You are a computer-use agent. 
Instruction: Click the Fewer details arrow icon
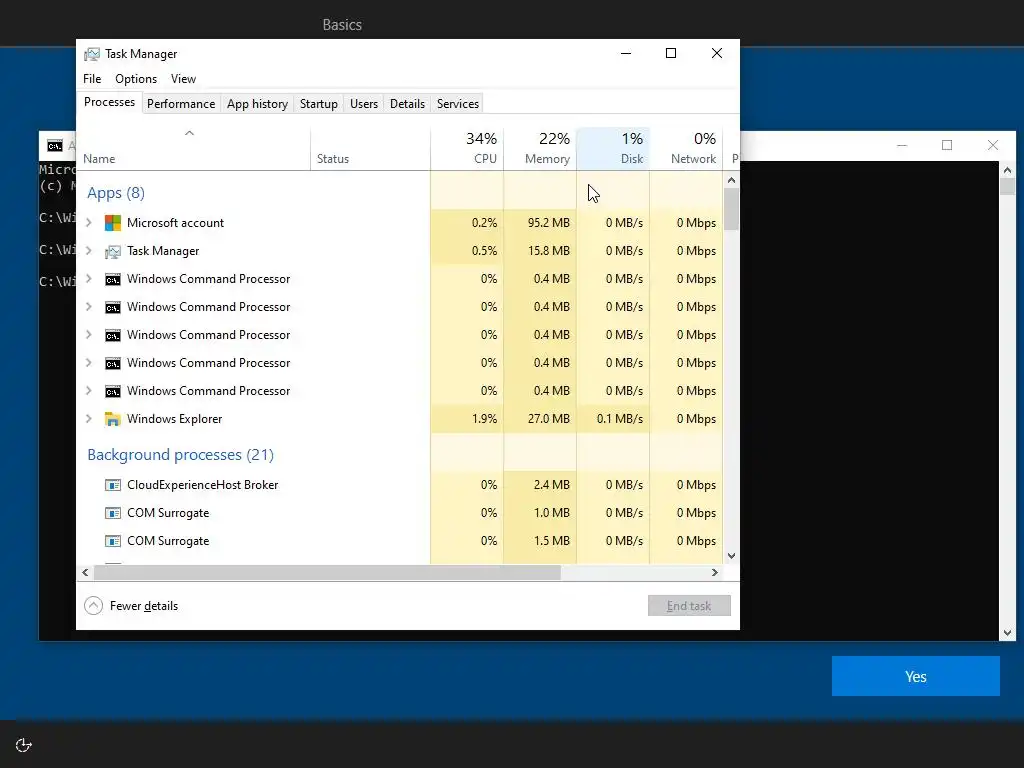(93, 606)
